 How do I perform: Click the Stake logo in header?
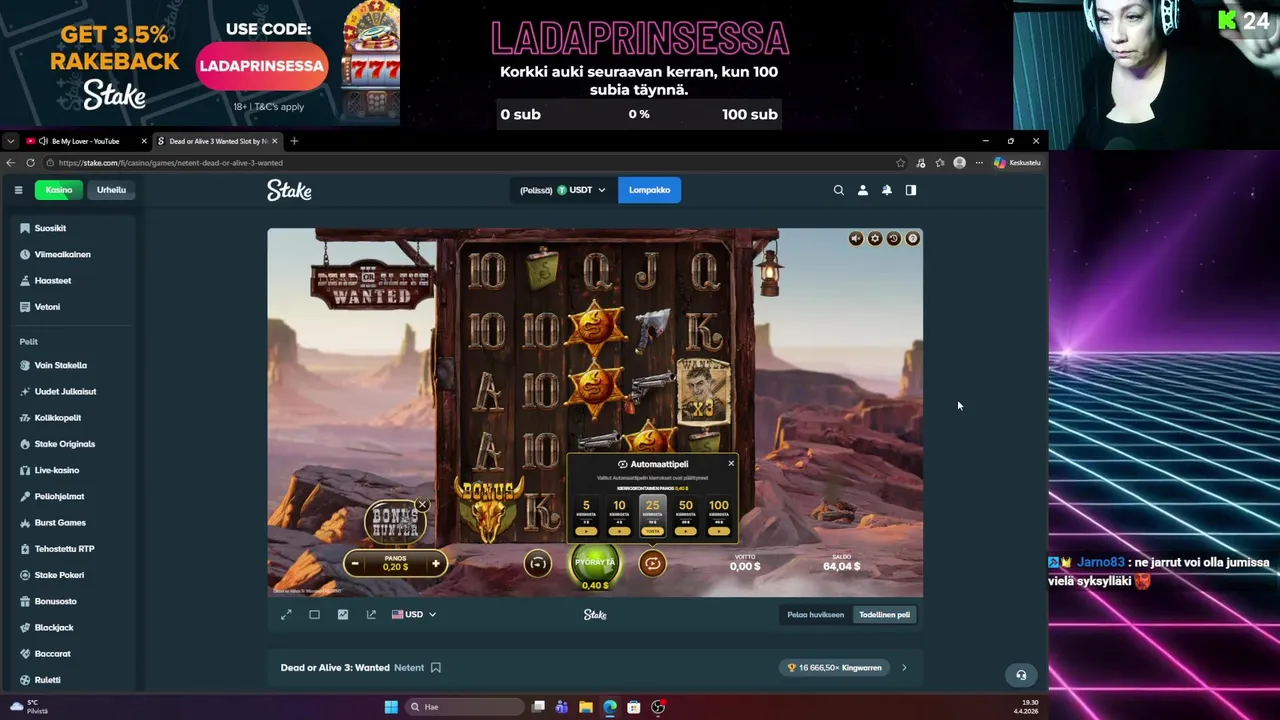(x=289, y=190)
